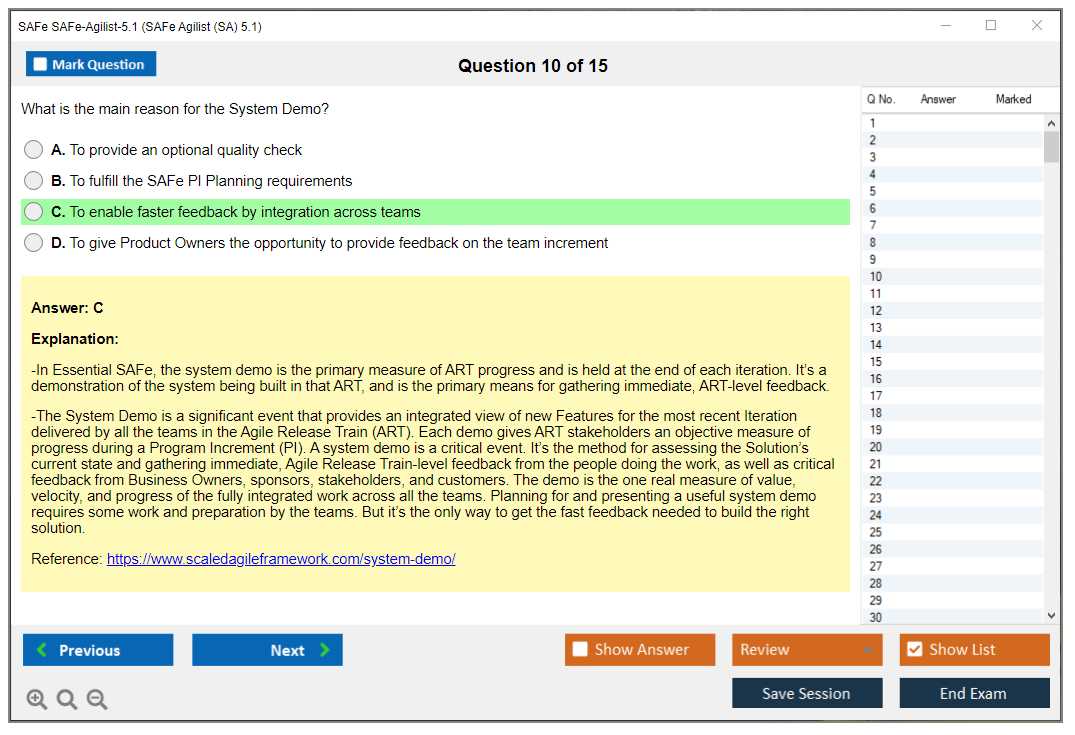Select question 24 in the list
This screenshot has height=735, width=1075.
[x=952, y=515]
